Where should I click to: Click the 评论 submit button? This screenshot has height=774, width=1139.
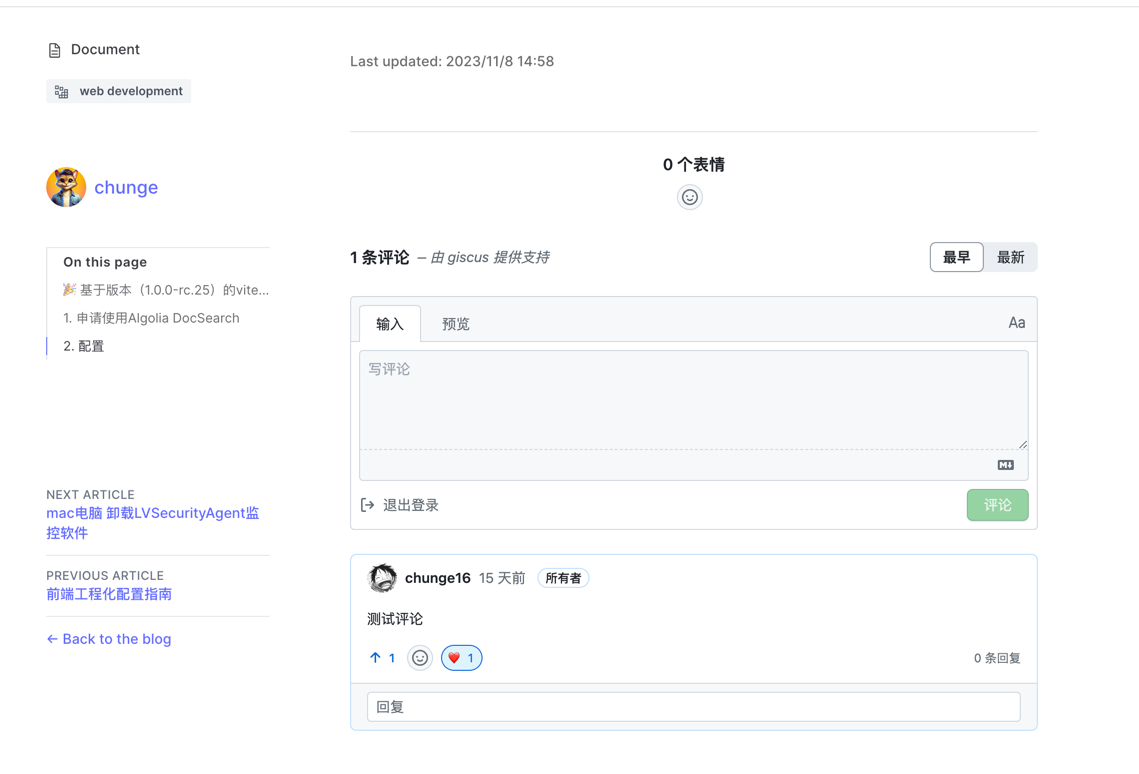tap(997, 505)
